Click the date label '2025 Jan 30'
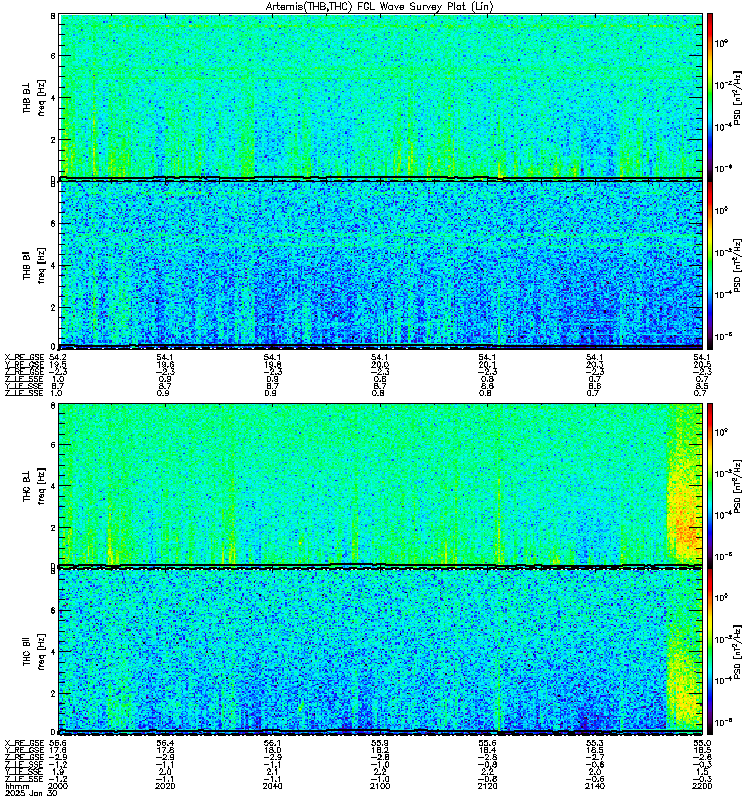Screen dimensions: 750x800 tap(31, 793)
